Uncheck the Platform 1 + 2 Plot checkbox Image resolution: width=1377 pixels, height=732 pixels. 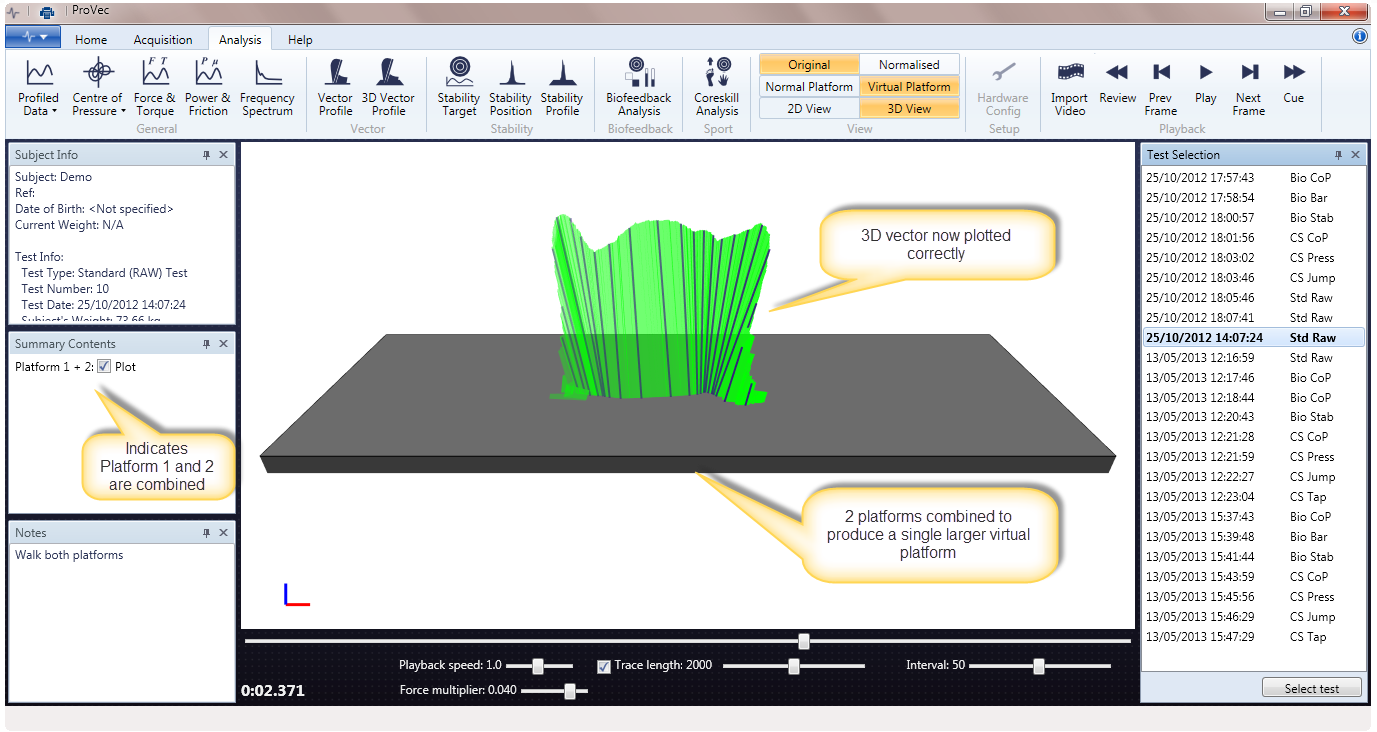tap(105, 367)
